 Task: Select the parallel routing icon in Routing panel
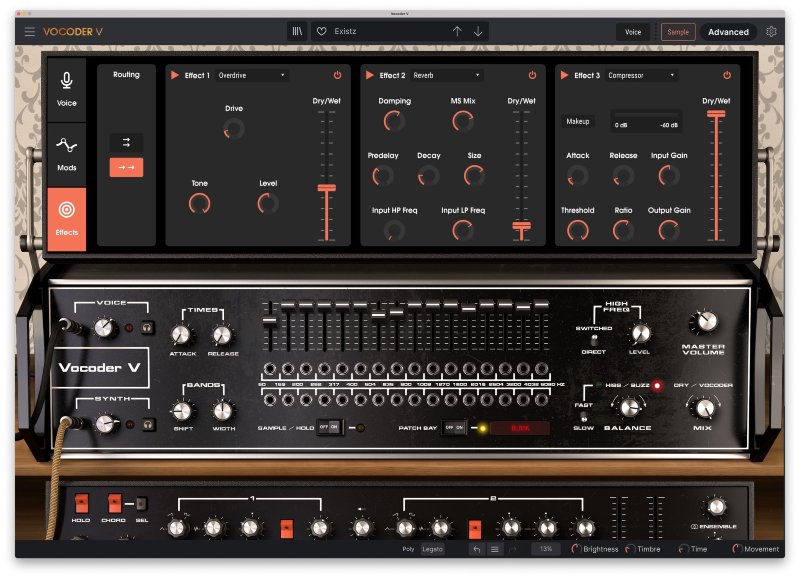click(x=125, y=143)
